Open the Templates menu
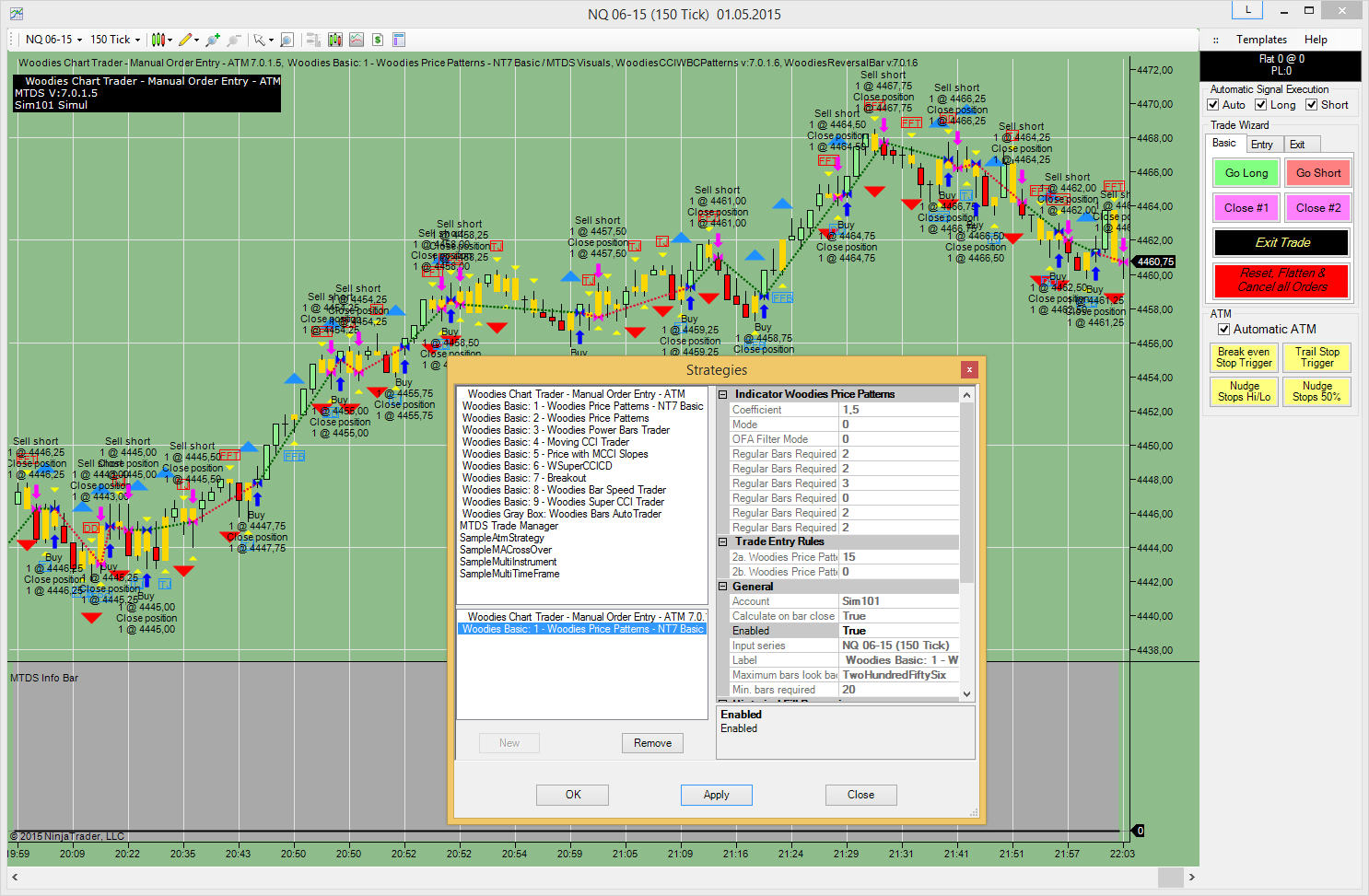This screenshot has width=1369, height=896. pyautogui.click(x=1261, y=40)
